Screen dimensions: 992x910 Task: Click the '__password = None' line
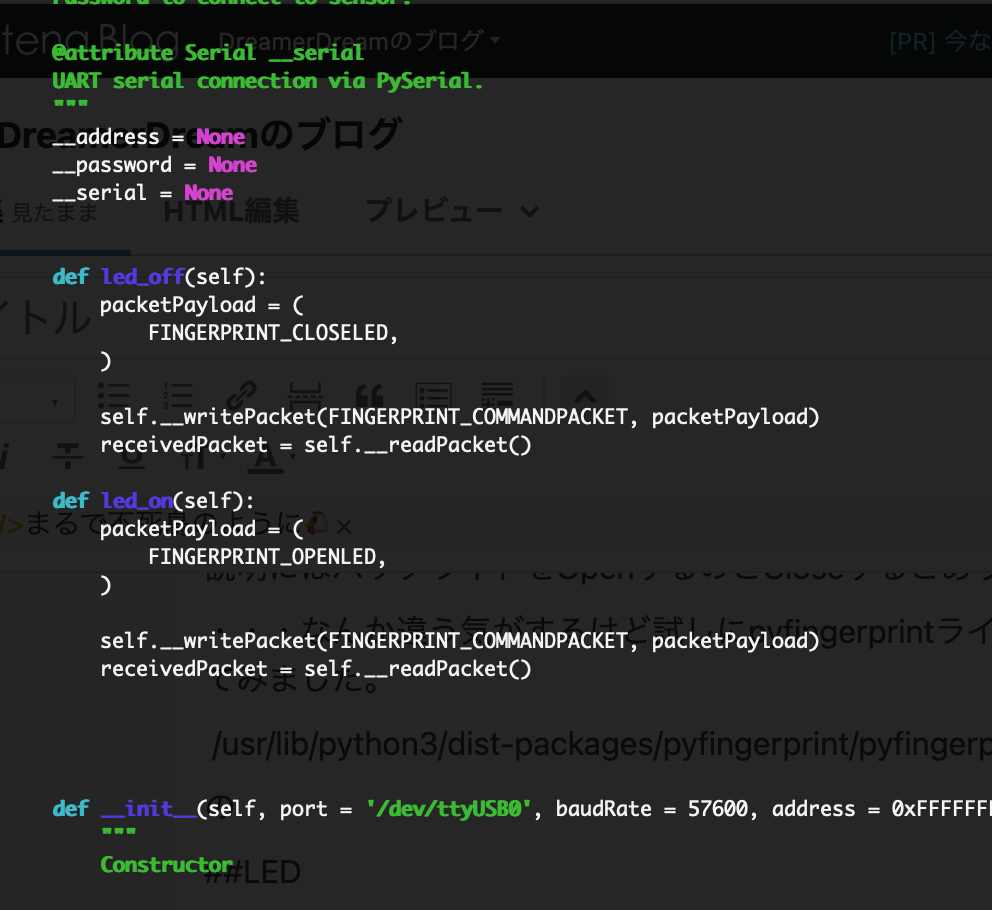(x=154, y=165)
